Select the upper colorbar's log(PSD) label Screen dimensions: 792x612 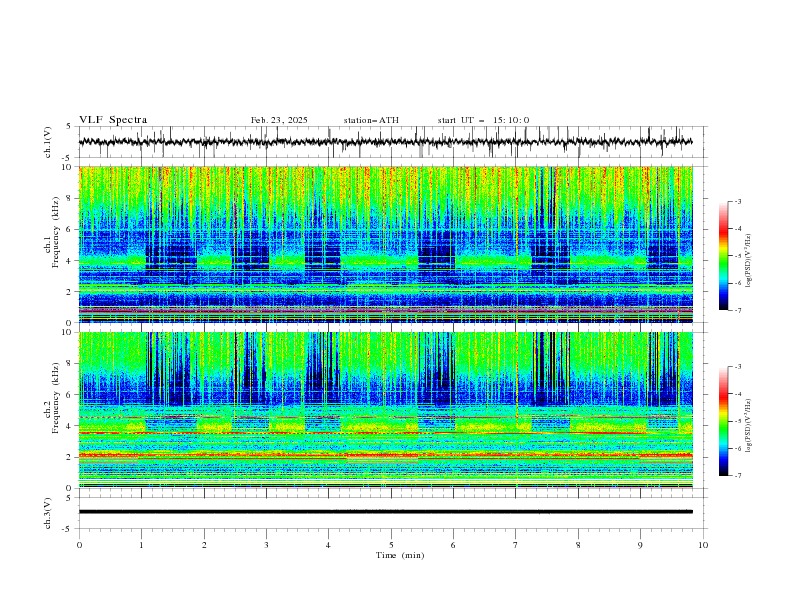click(x=748, y=261)
